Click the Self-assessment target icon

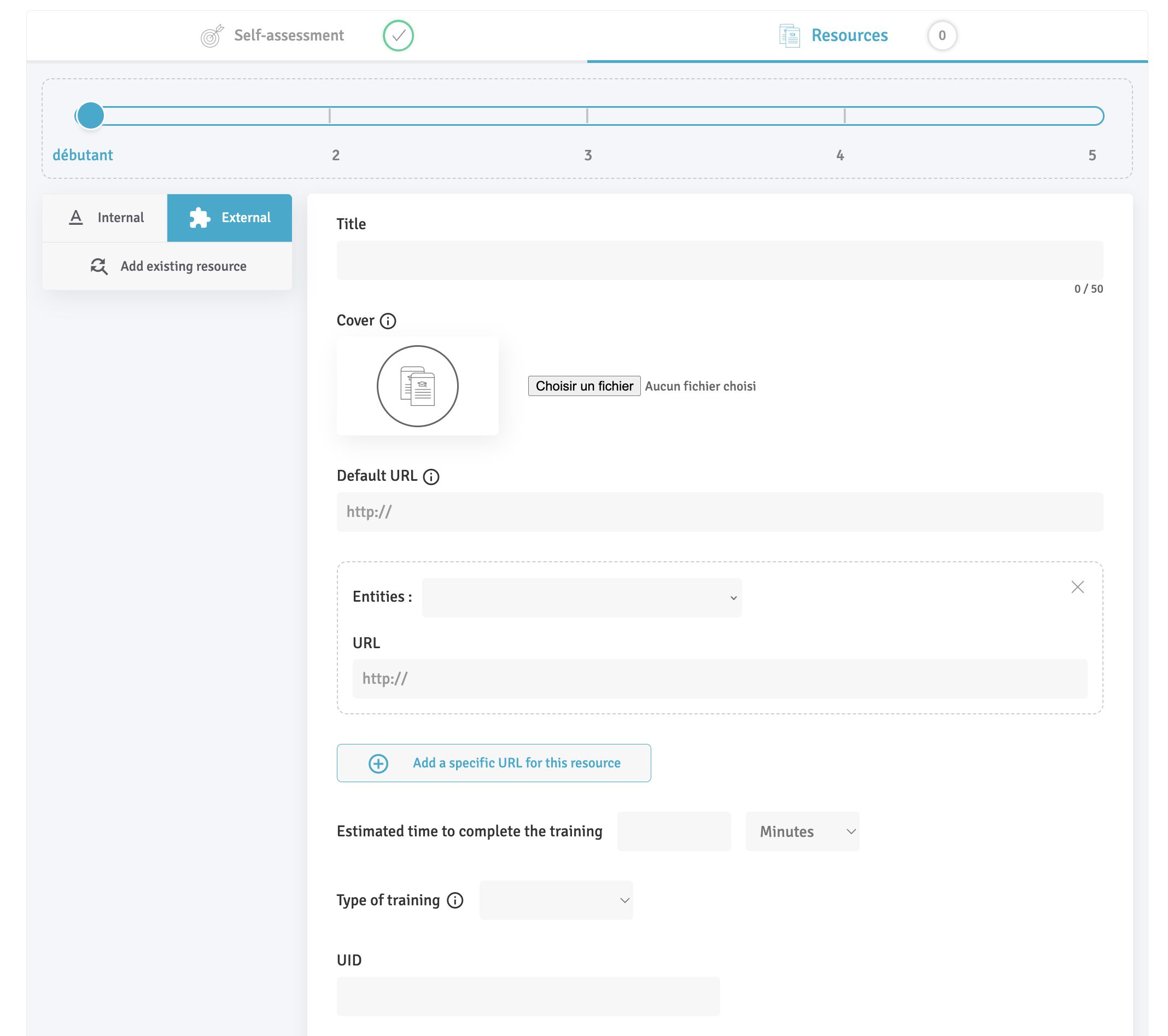212,36
